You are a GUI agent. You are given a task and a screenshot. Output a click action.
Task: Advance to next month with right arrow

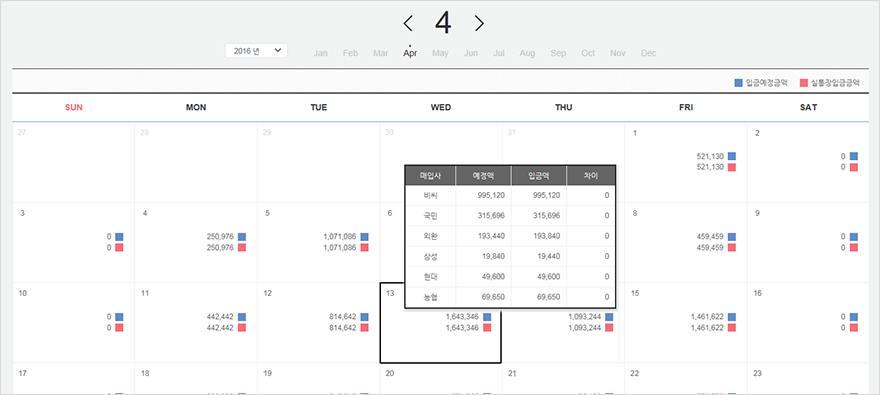point(479,23)
